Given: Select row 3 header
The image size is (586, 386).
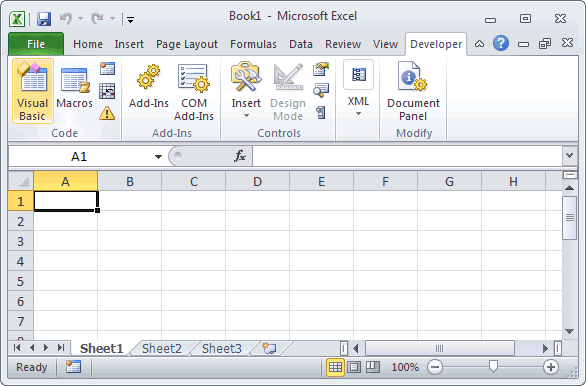Looking at the screenshot, I should pyautogui.click(x=21, y=241).
